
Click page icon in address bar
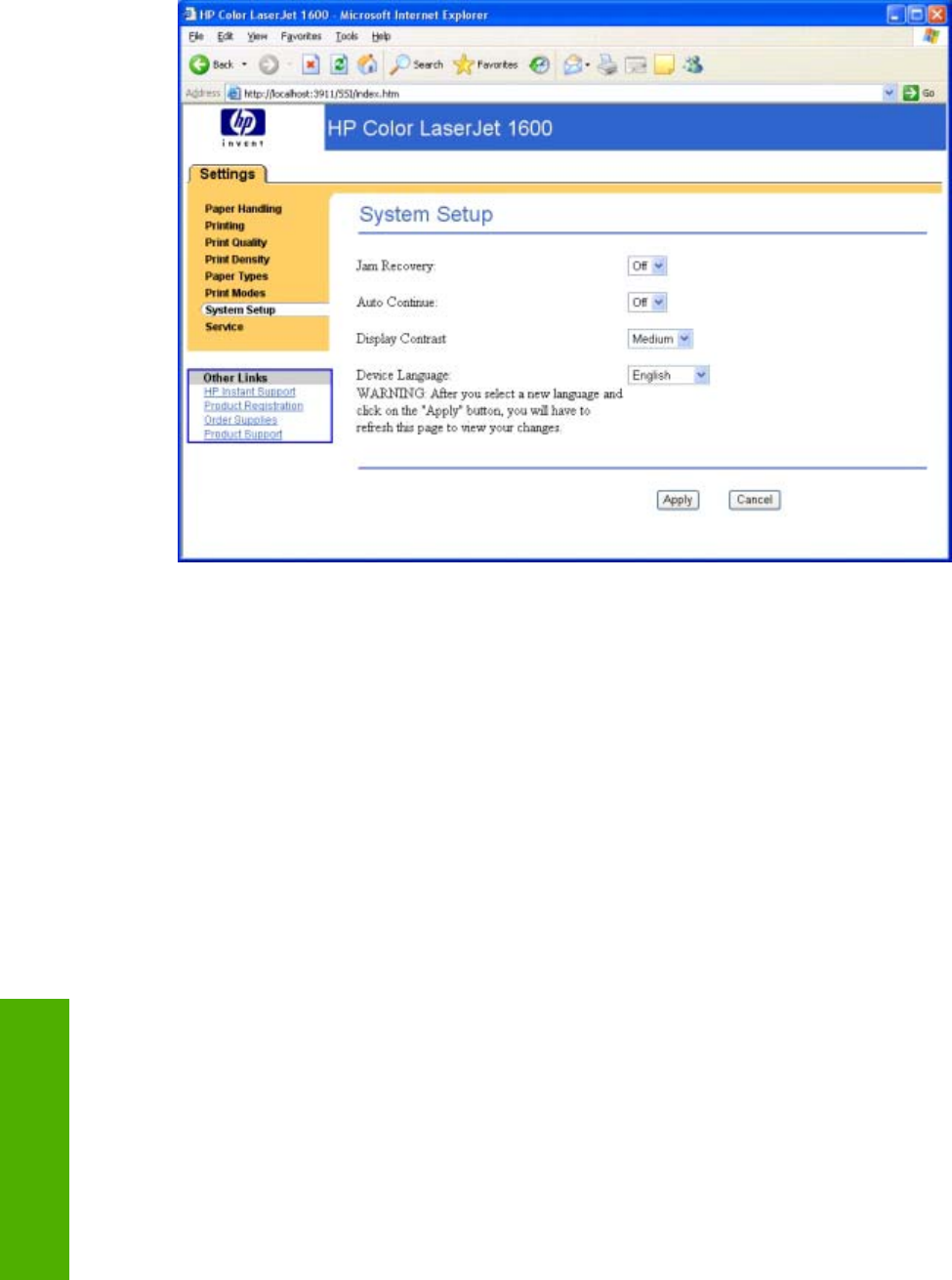point(233,93)
